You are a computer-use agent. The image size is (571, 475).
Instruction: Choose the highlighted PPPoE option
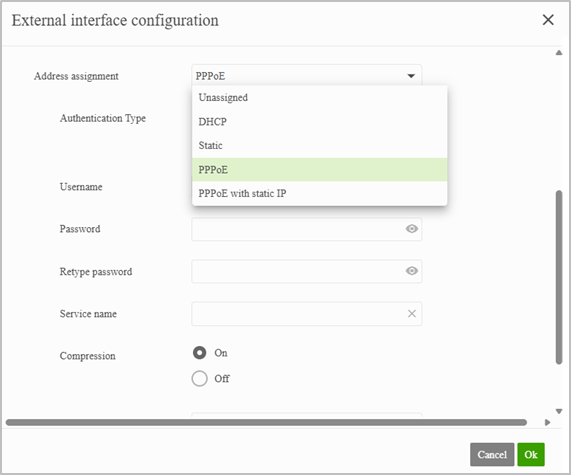click(320, 169)
